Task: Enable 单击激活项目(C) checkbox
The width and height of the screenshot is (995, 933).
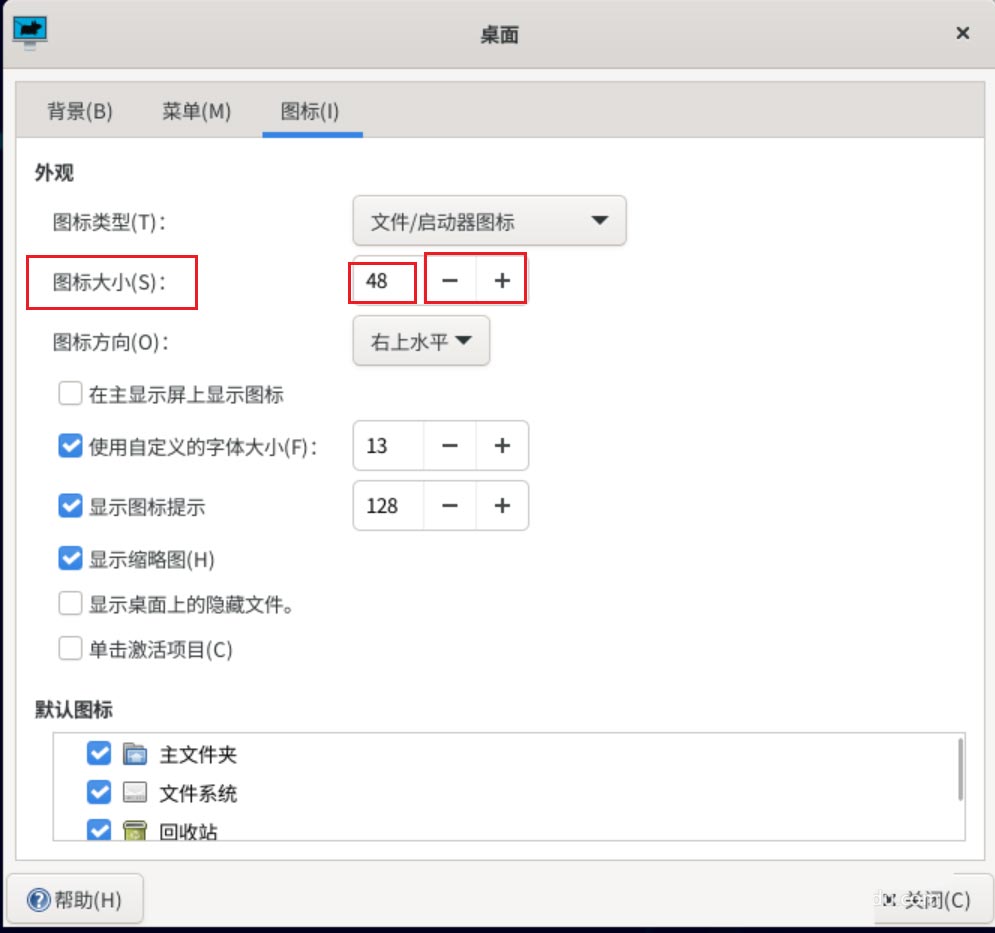Action: [70, 649]
